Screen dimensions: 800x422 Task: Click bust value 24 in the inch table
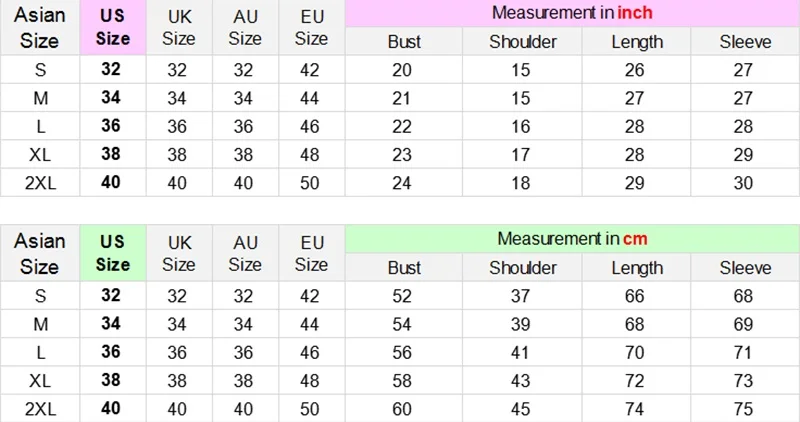tap(402, 183)
